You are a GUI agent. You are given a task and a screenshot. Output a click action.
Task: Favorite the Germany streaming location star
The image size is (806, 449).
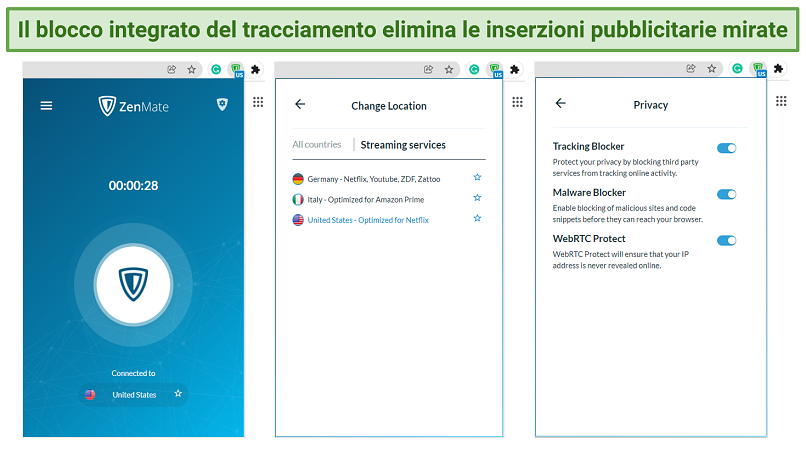tap(477, 177)
